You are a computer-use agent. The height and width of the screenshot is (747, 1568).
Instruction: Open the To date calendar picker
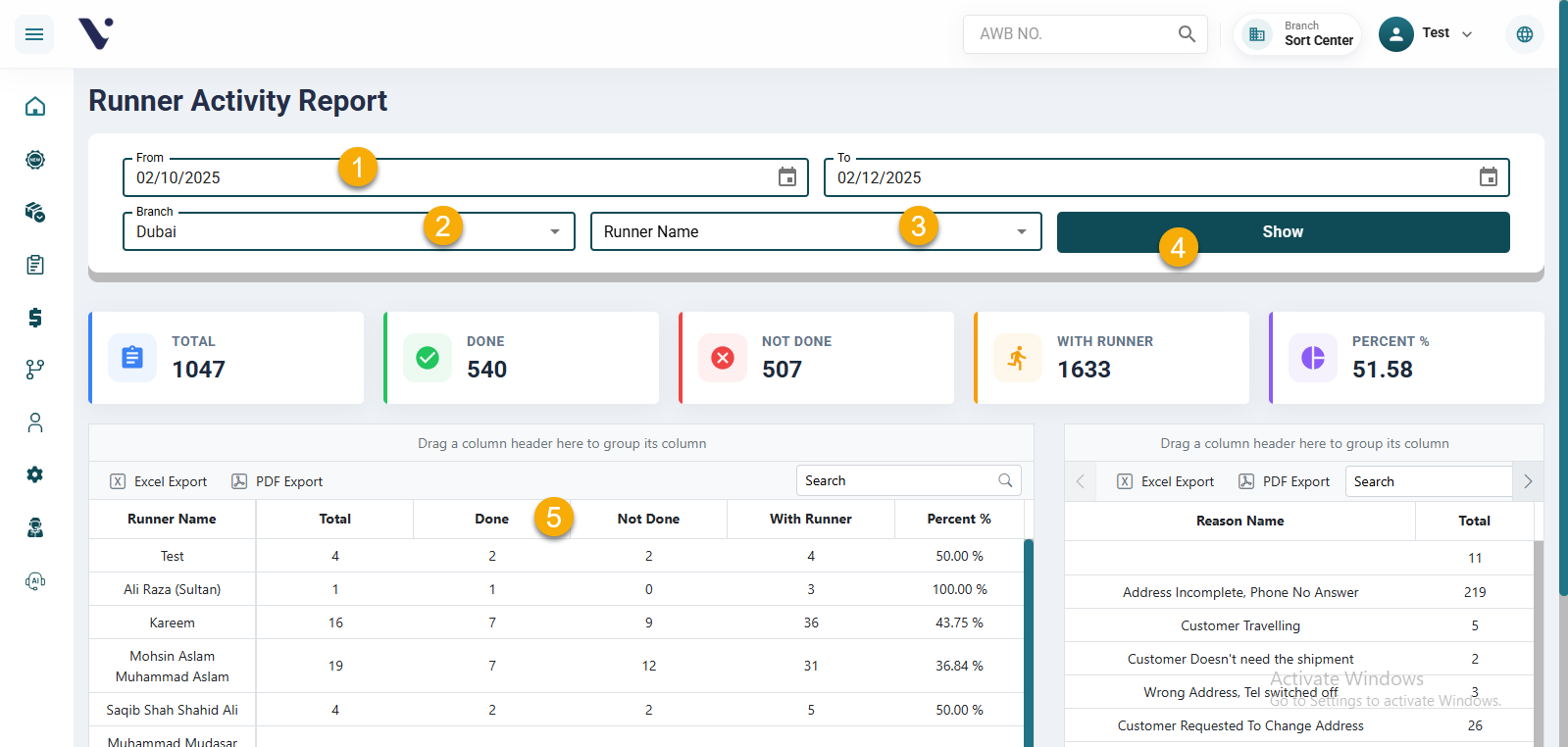coord(1488,177)
